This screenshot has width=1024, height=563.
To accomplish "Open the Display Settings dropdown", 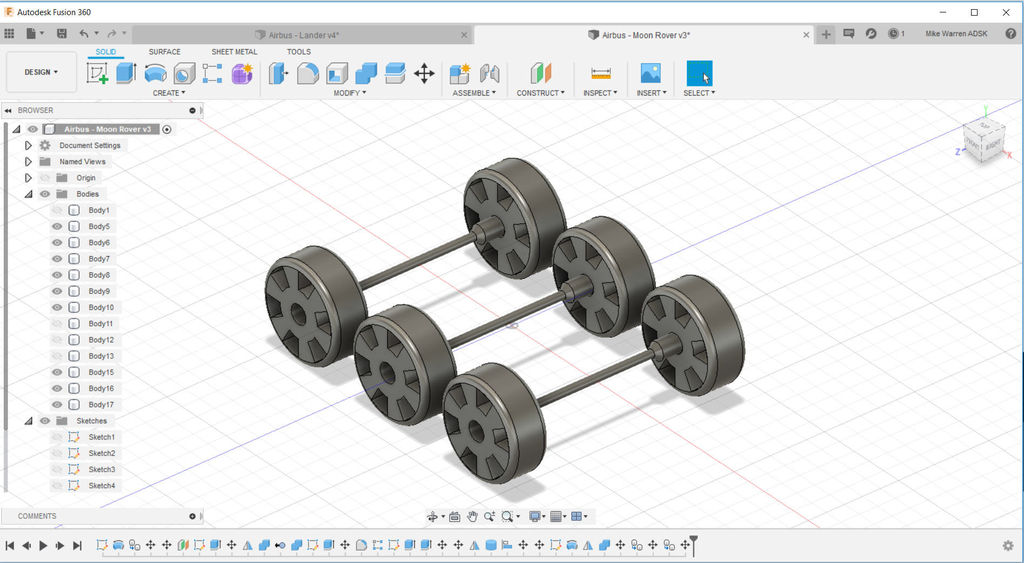I will [x=539, y=517].
